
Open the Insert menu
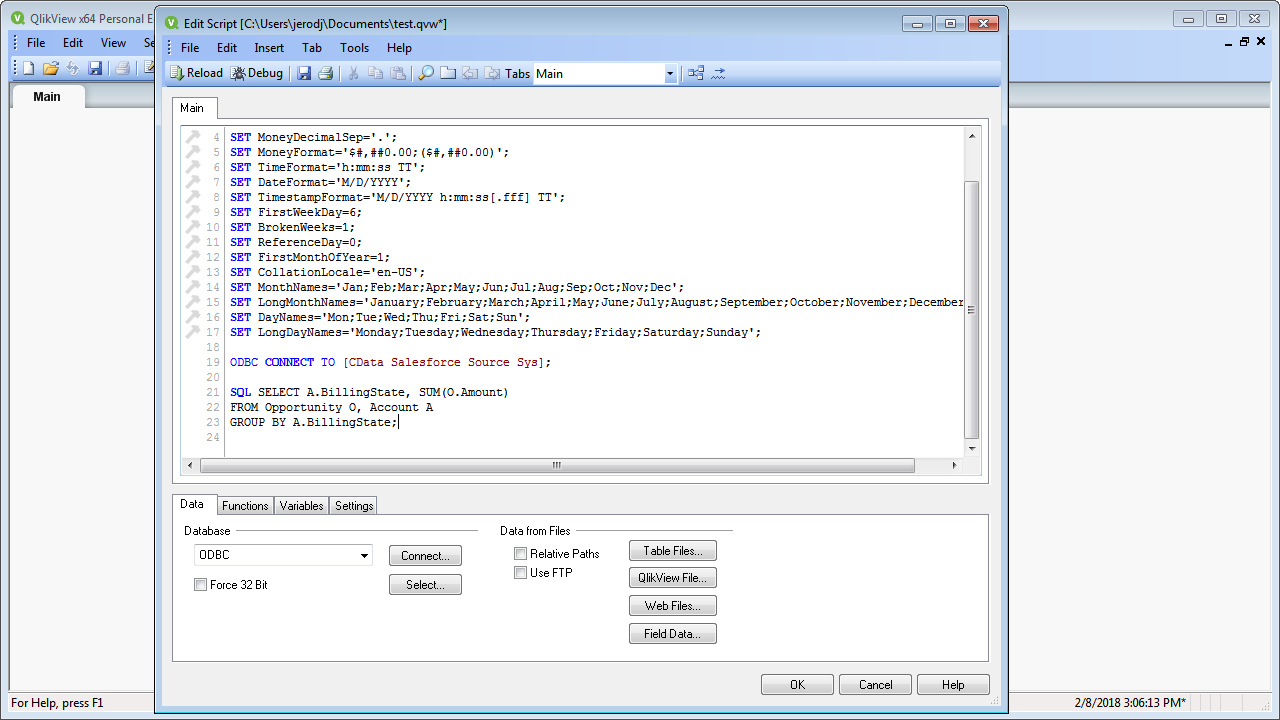click(x=269, y=47)
